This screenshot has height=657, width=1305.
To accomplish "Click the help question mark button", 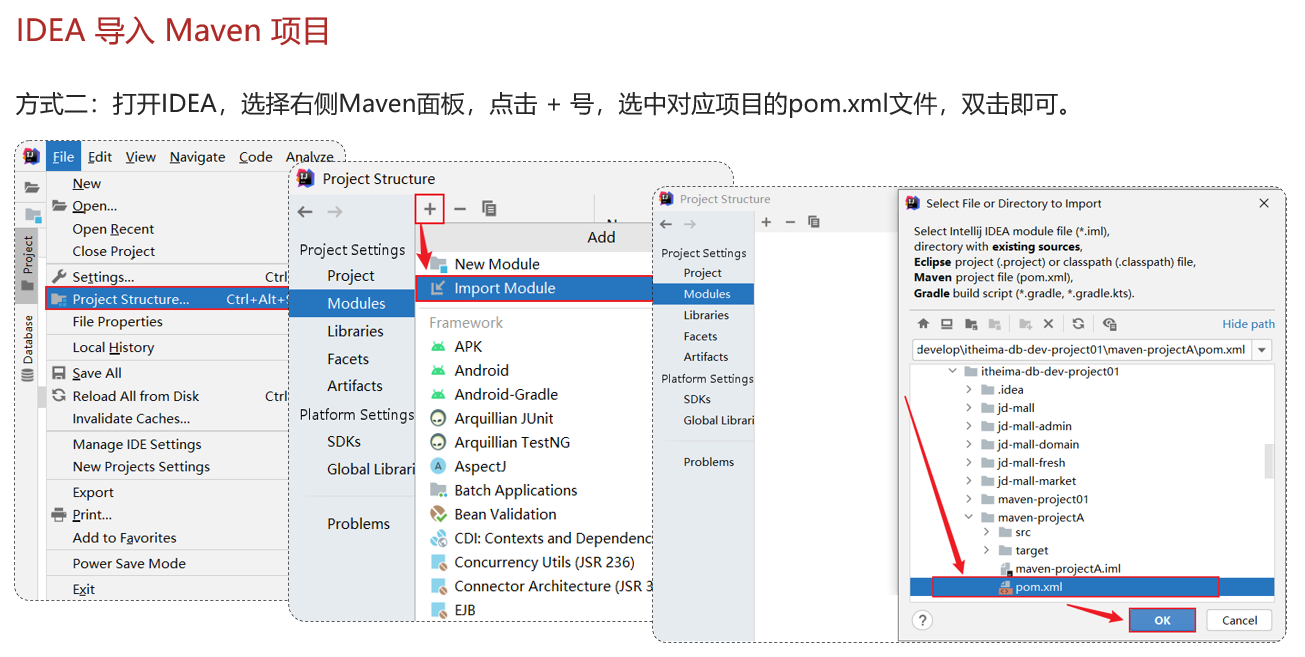I will click(x=923, y=620).
